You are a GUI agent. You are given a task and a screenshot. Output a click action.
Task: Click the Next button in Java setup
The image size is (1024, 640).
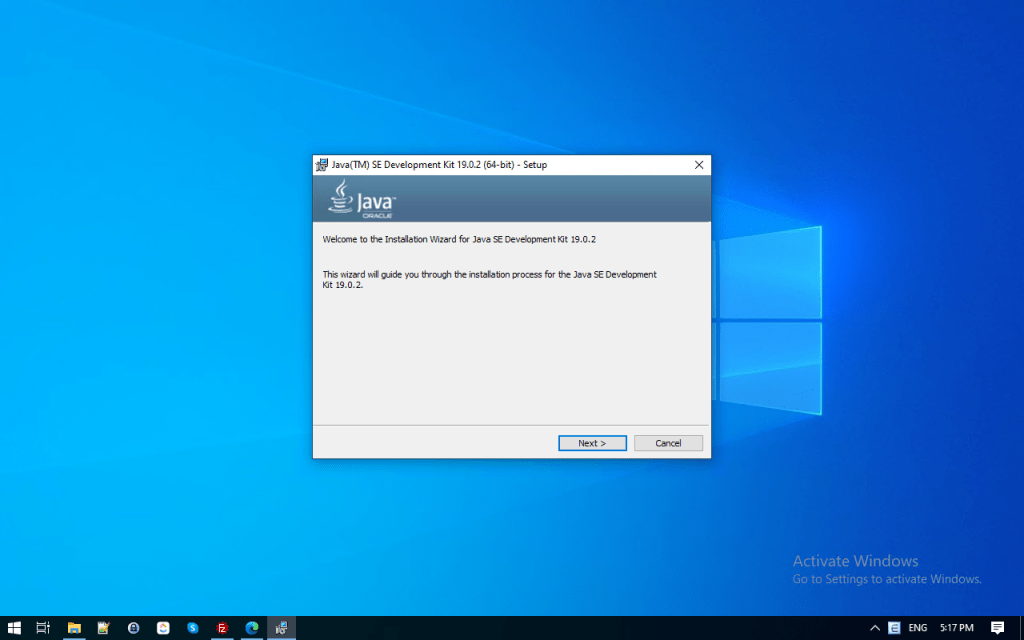coord(592,443)
